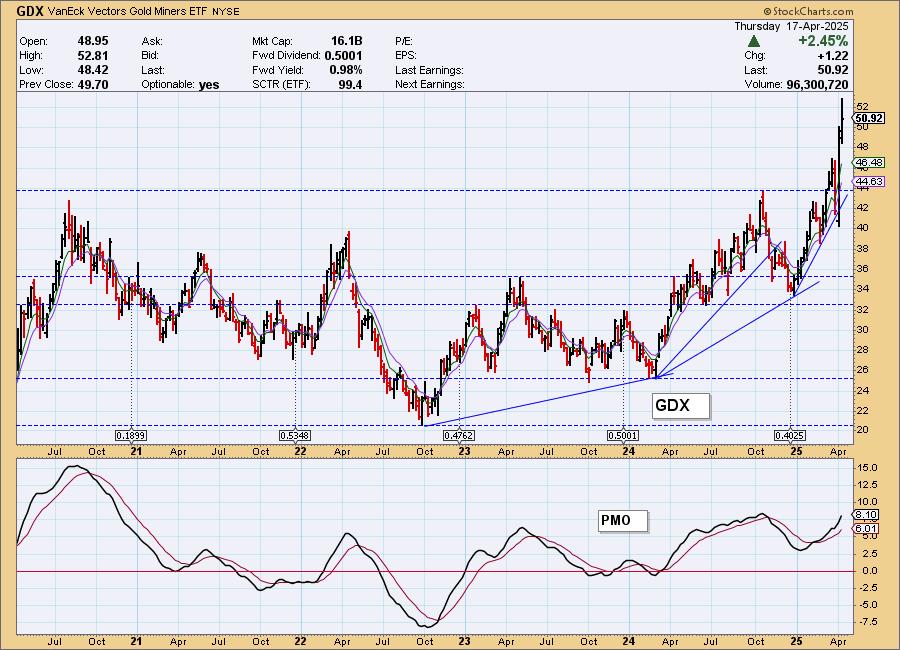This screenshot has height=650, width=900.
Task: Click the 'EPS:' label
Action: click(x=406, y=56)
